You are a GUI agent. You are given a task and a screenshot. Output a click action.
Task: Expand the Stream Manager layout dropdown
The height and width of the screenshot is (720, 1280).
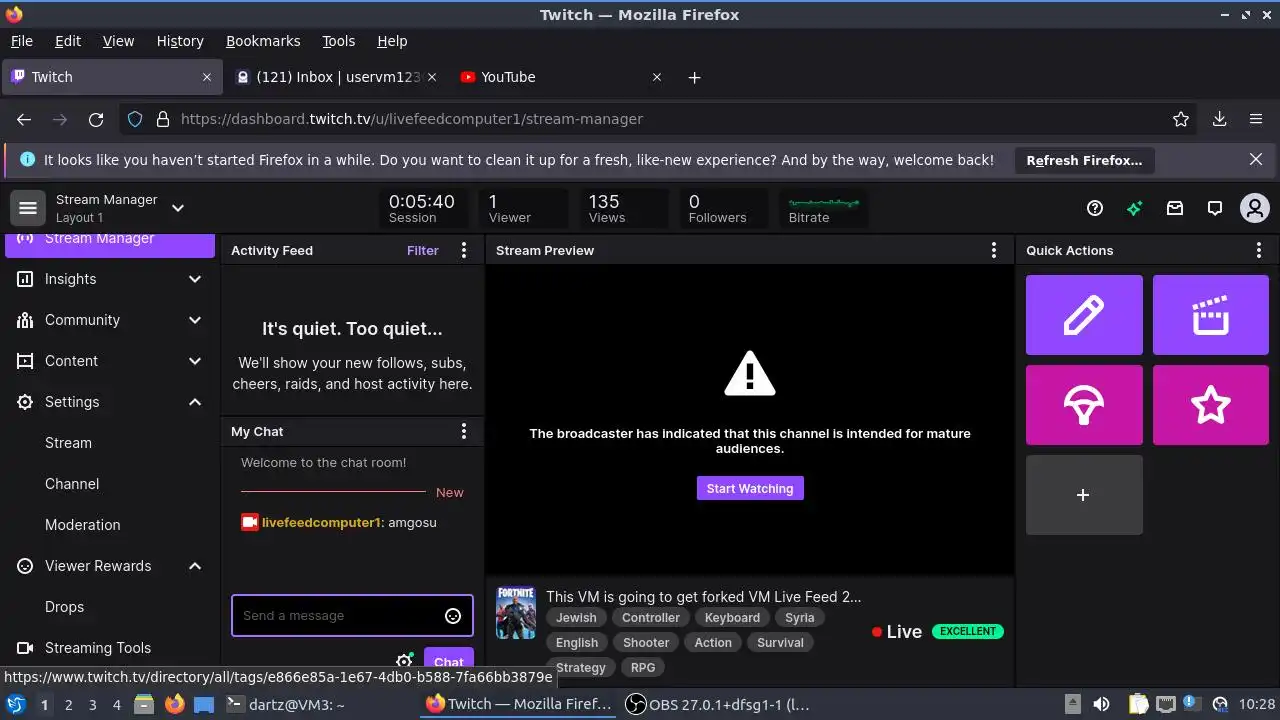pyautogui.click(x=178, y=208)
